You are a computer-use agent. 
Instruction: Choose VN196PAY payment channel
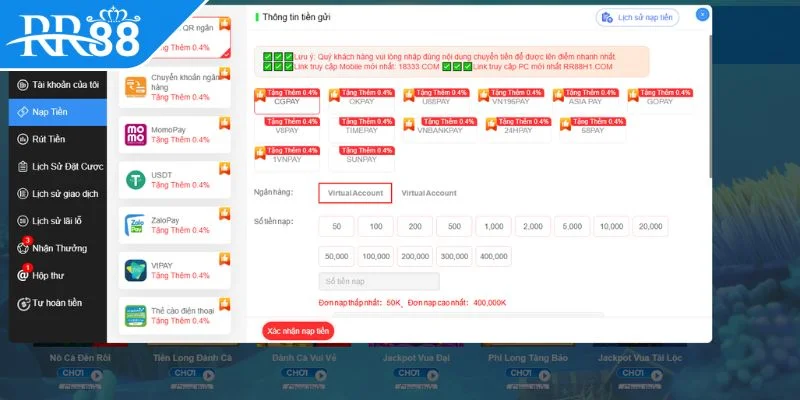511,102
